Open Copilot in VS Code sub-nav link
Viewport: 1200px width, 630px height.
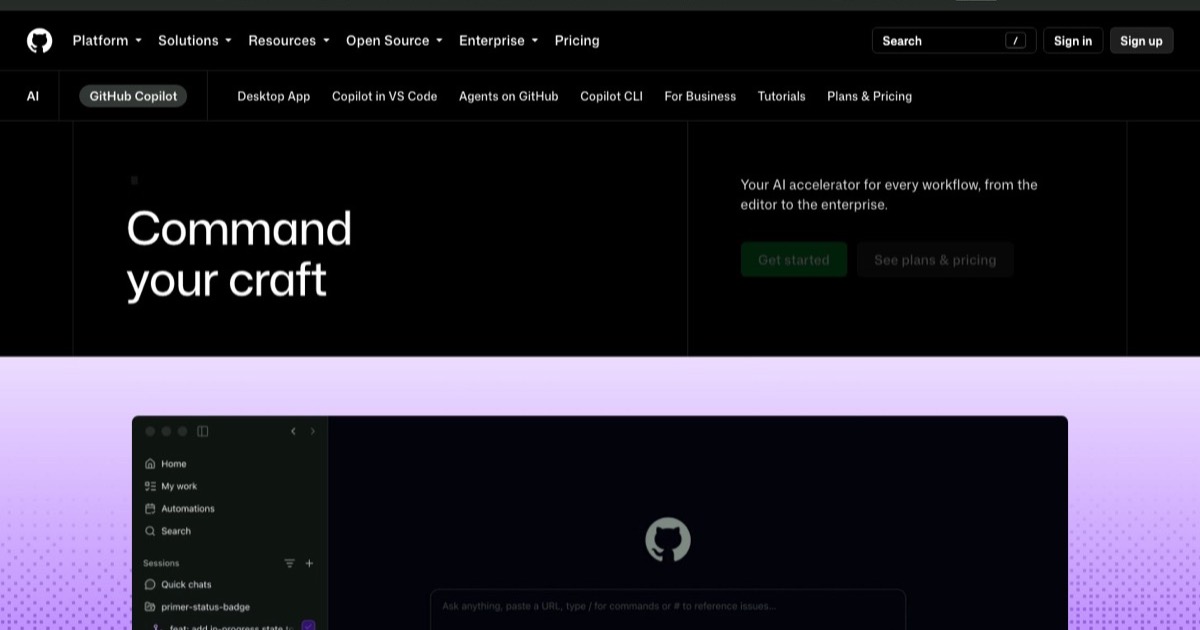click(385, 96)
